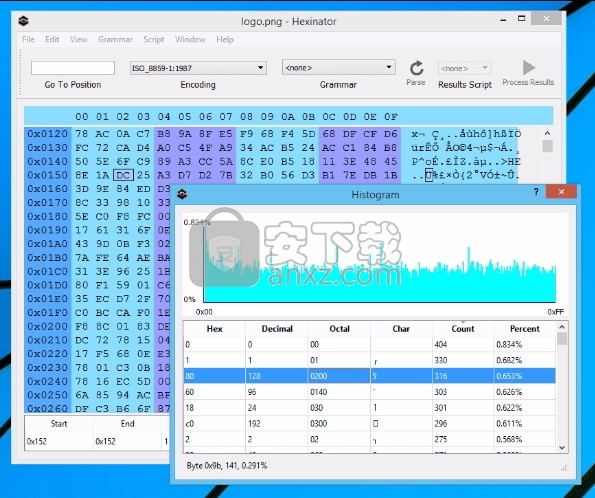595x498 pixels.
Task: Select histogram row with hex 60
Action: point(370,392)
